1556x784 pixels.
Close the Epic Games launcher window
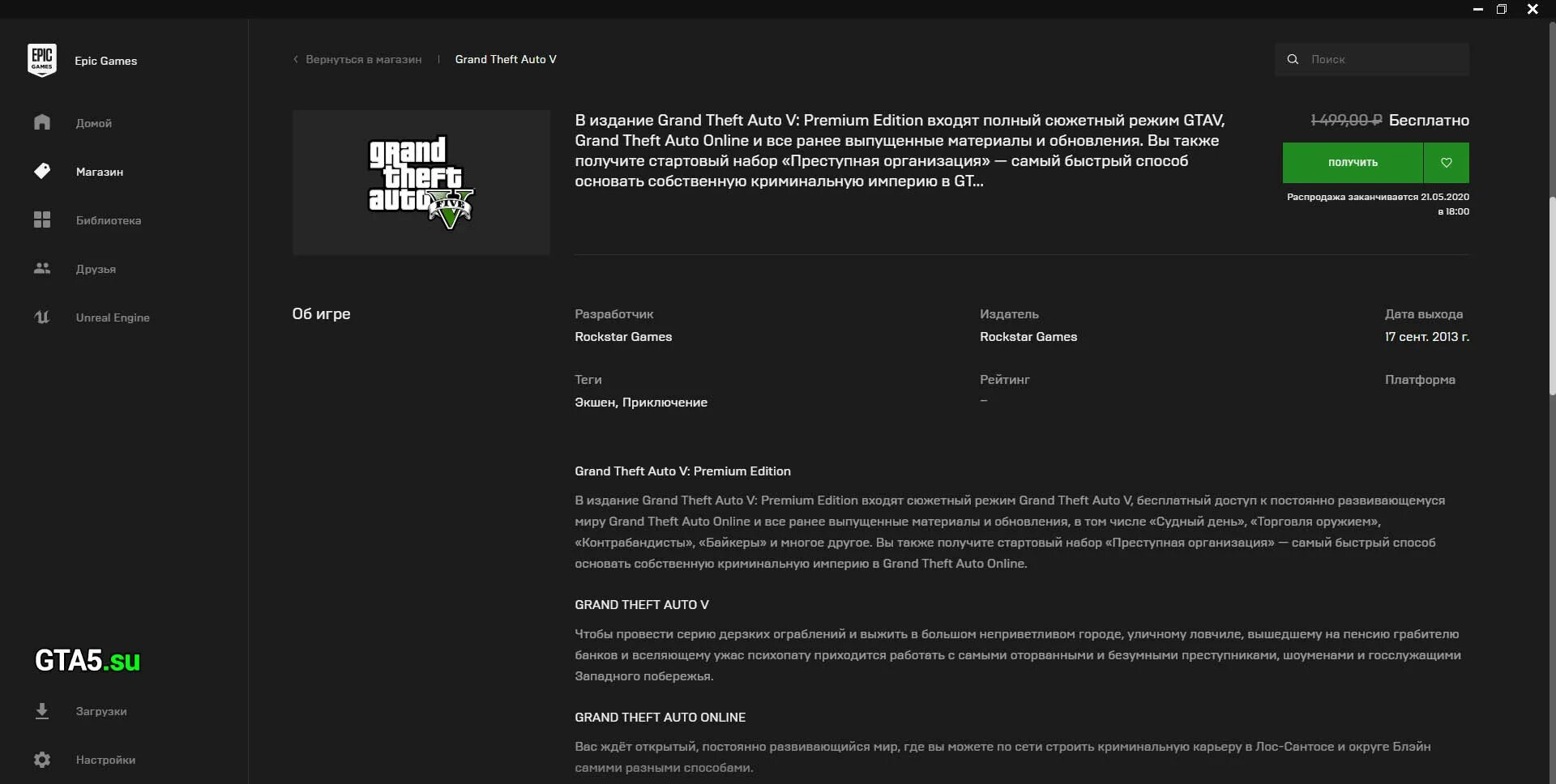click(1532, 10)
